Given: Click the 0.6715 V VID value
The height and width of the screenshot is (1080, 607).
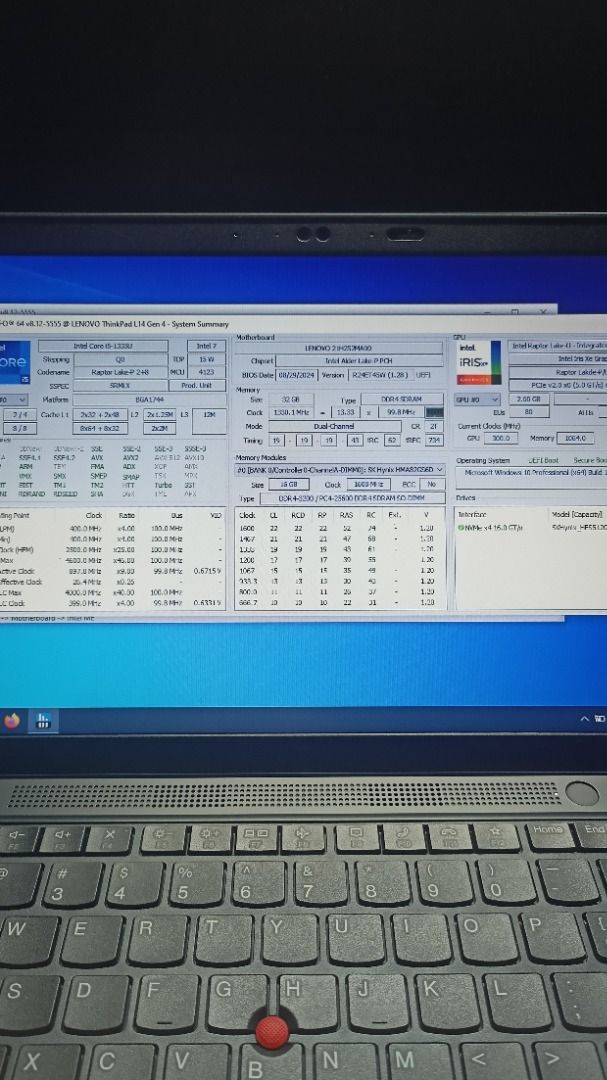Looking at the screenshot, I should (207, 571).
